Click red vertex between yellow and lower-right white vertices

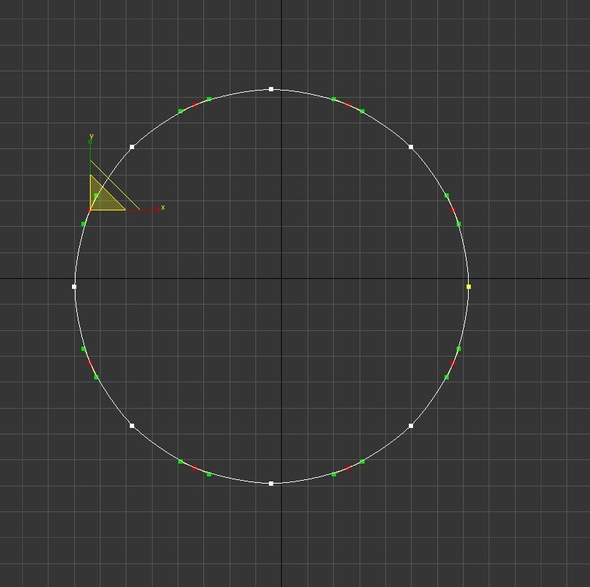pos(453,363)
